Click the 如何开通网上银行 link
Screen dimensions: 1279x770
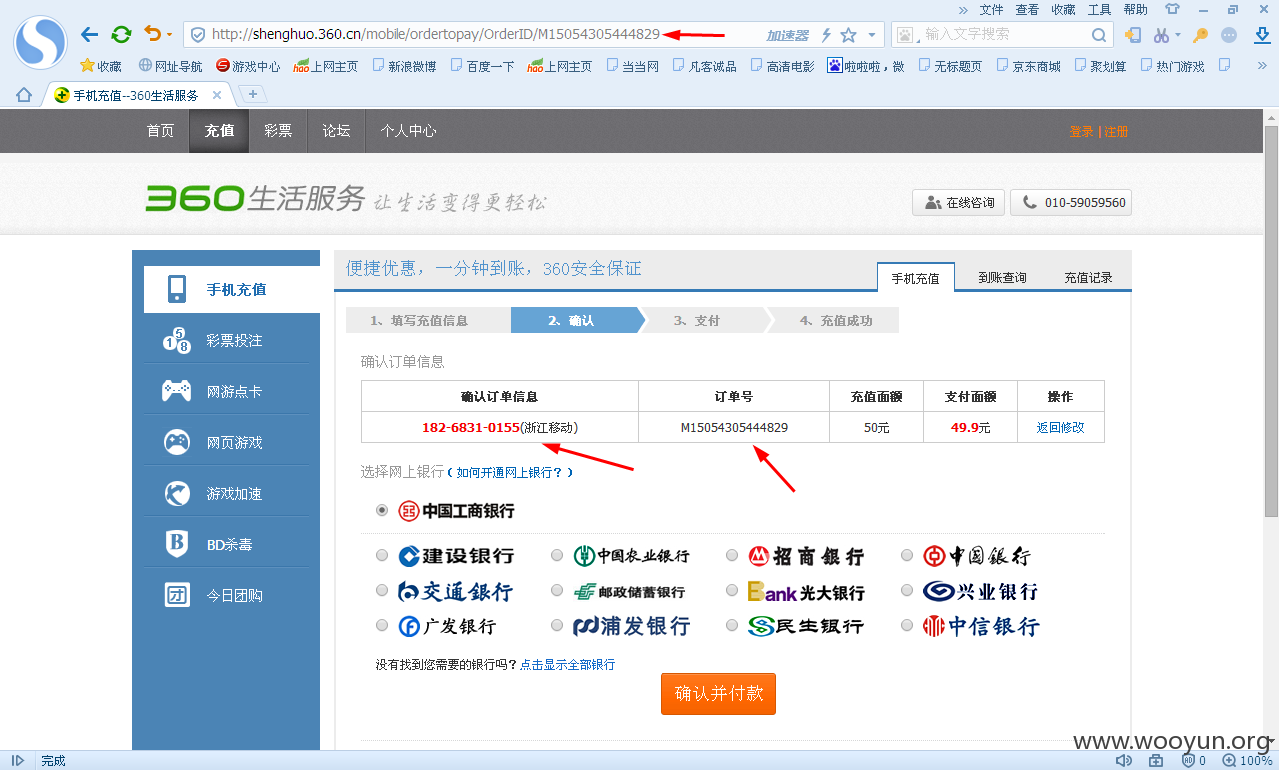(x=510, y=472)
